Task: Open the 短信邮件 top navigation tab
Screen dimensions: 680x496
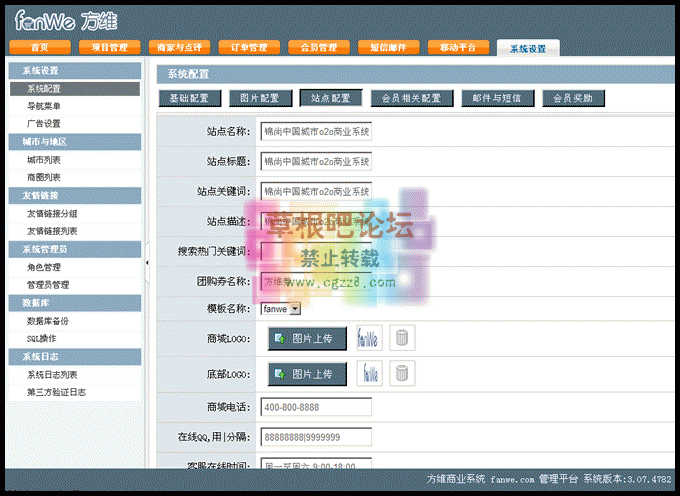Action: tap(389, 47)
